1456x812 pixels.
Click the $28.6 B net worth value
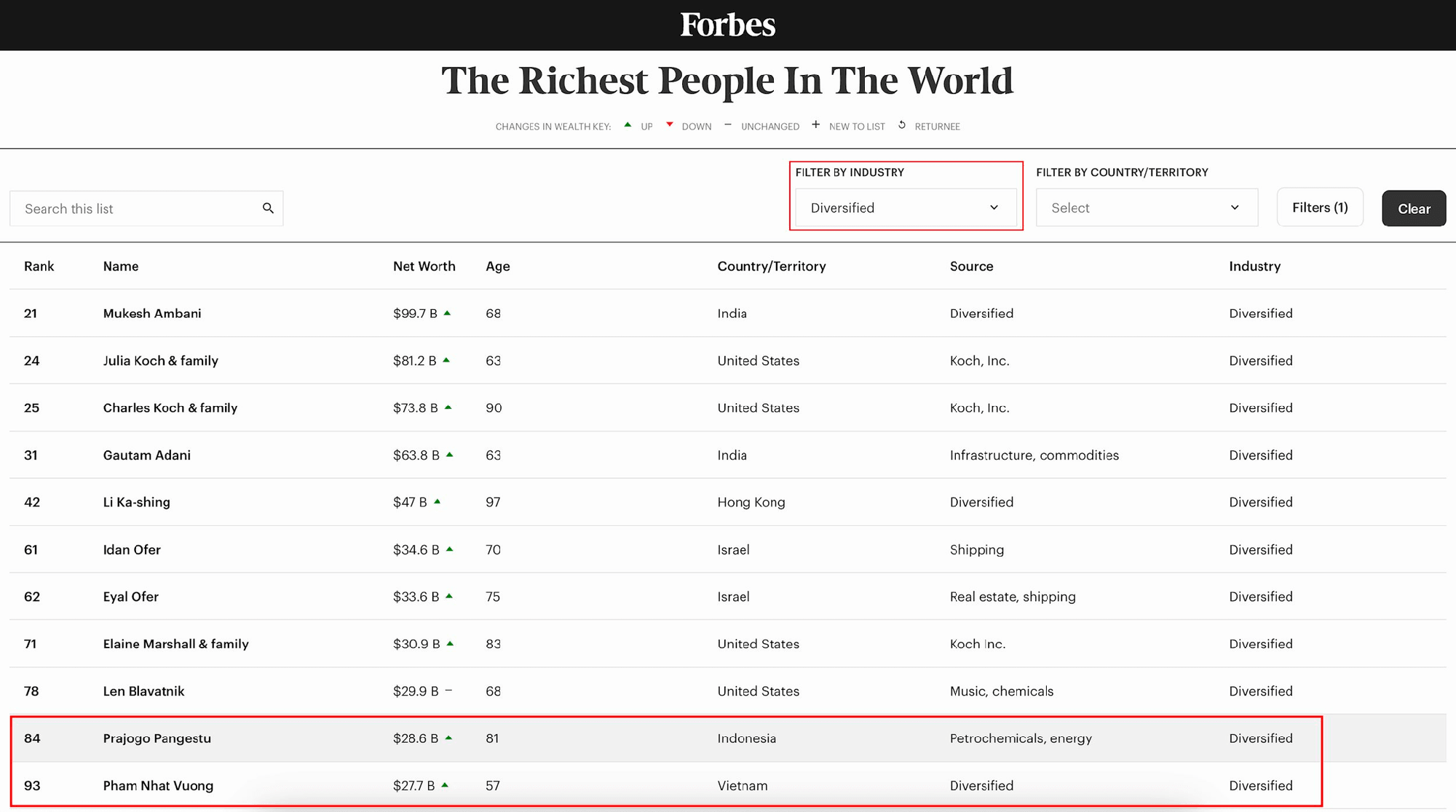click(416, 739)
